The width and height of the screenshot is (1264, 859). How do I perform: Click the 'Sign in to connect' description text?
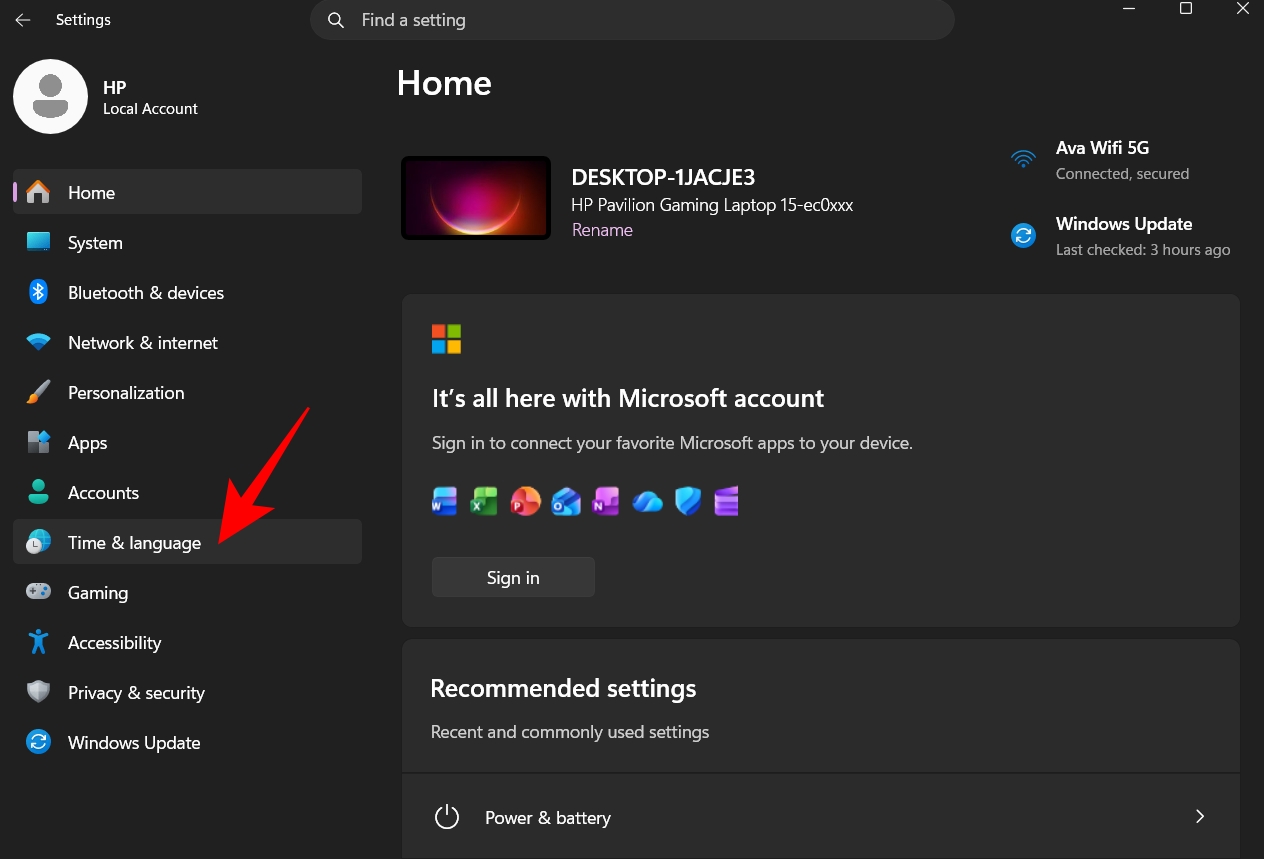[x=672, y=442]
